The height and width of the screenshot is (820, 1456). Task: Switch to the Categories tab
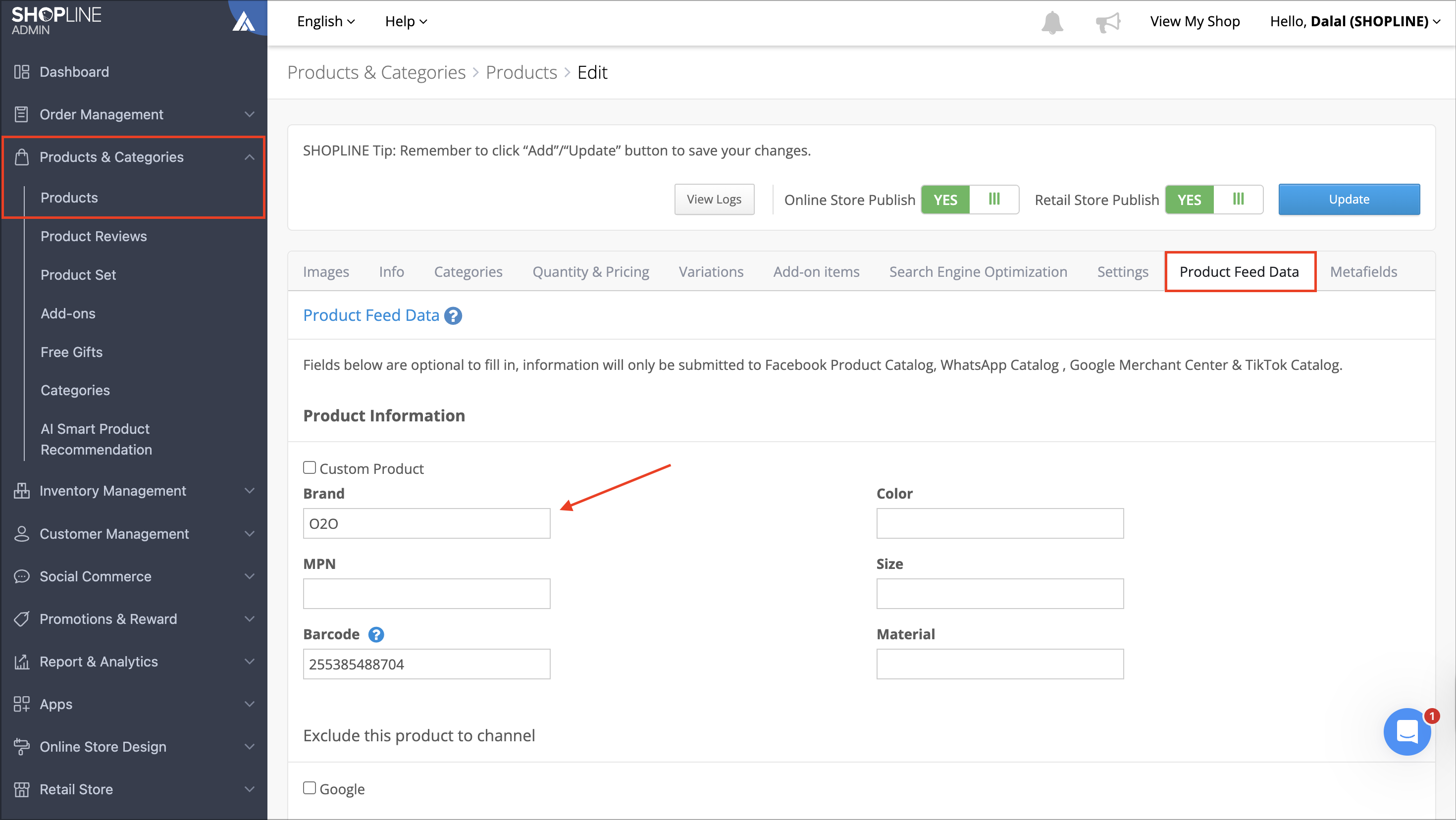click(468, 272)
